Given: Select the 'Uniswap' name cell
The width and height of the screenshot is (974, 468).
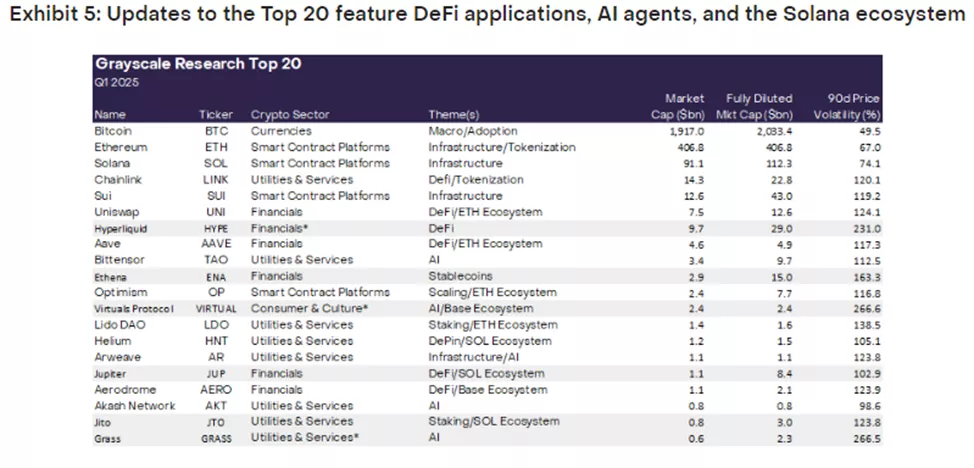Looking at the screenshot, I should (117, 212).
